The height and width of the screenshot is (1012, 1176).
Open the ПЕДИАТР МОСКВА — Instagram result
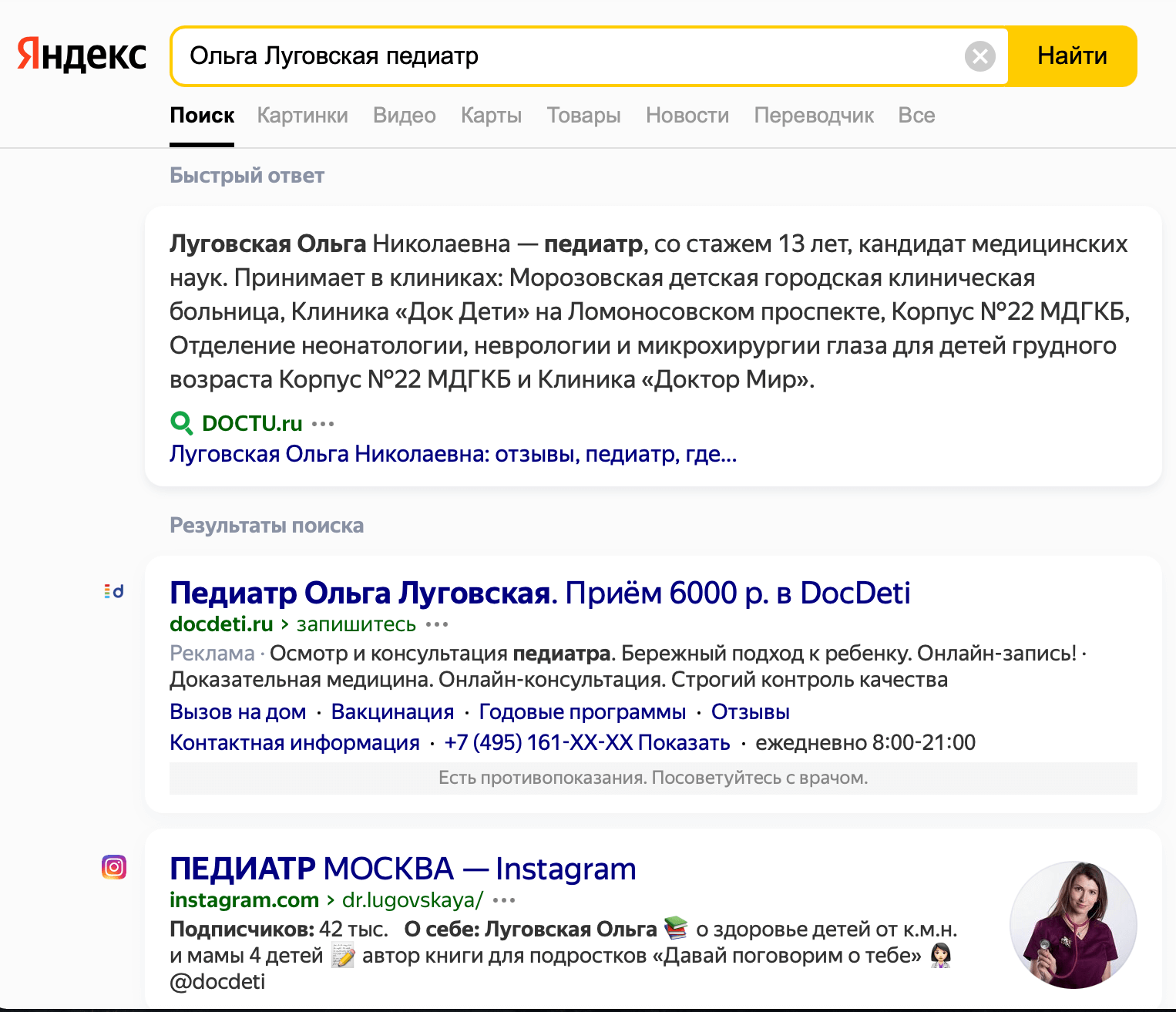click(403, 869)
